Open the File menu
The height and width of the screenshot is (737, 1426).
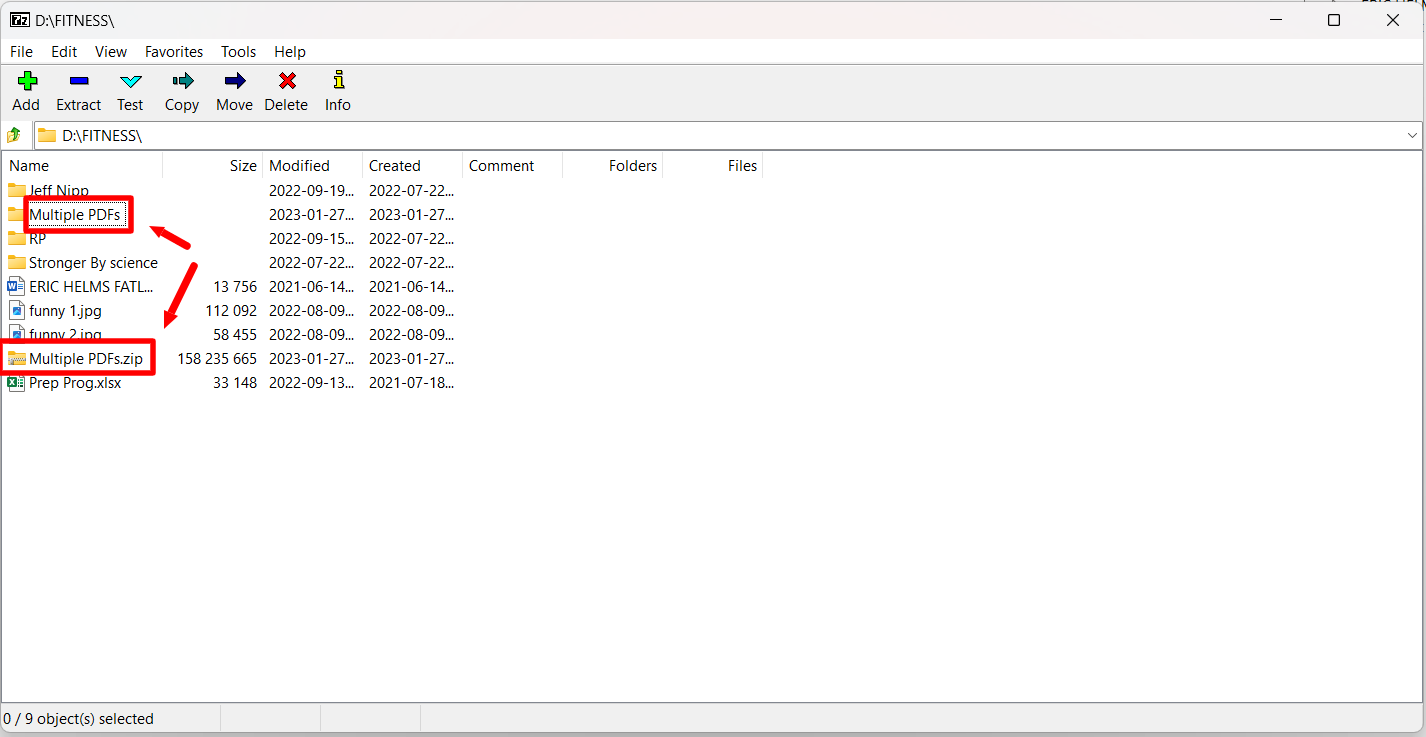[x=21, y=52]
